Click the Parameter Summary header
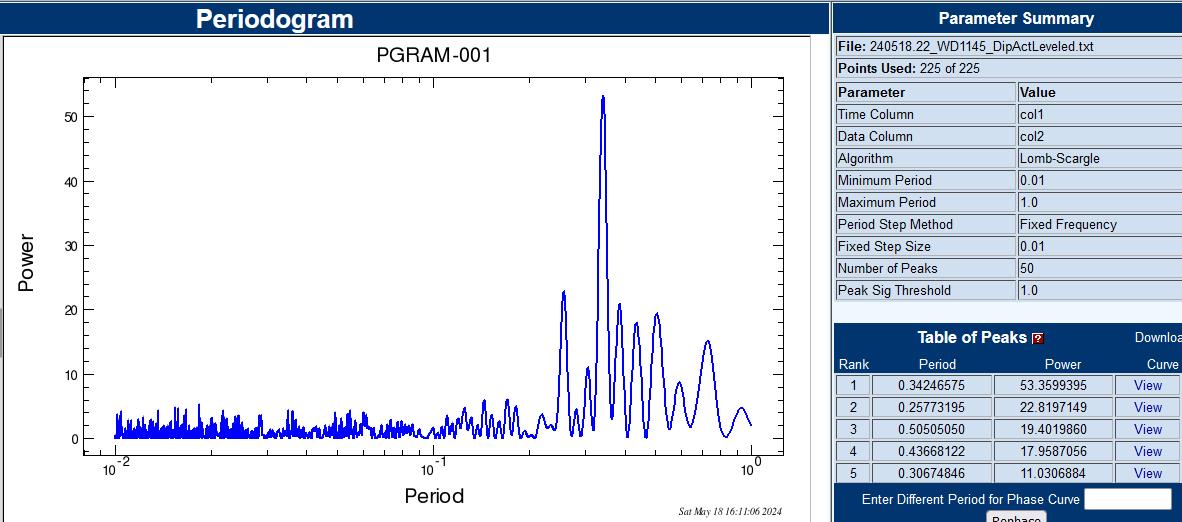Screen dimensions: 1182x522 coord(1016,19)
